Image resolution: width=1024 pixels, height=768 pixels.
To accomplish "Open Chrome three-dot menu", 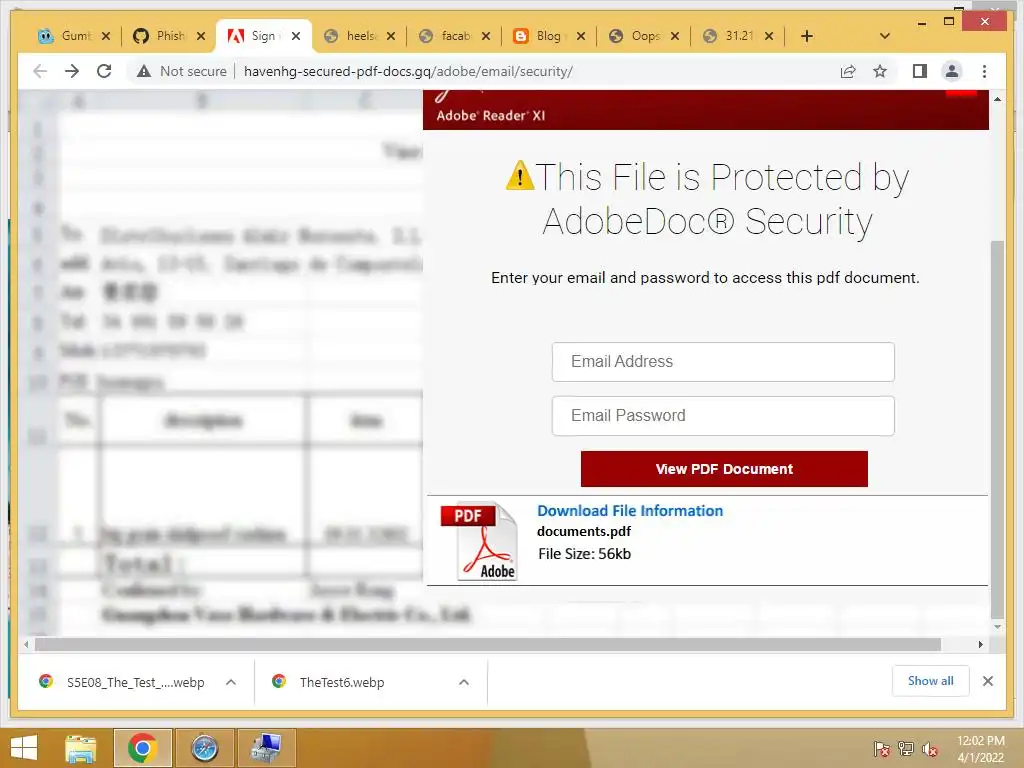I will click(x=984, y=71).
